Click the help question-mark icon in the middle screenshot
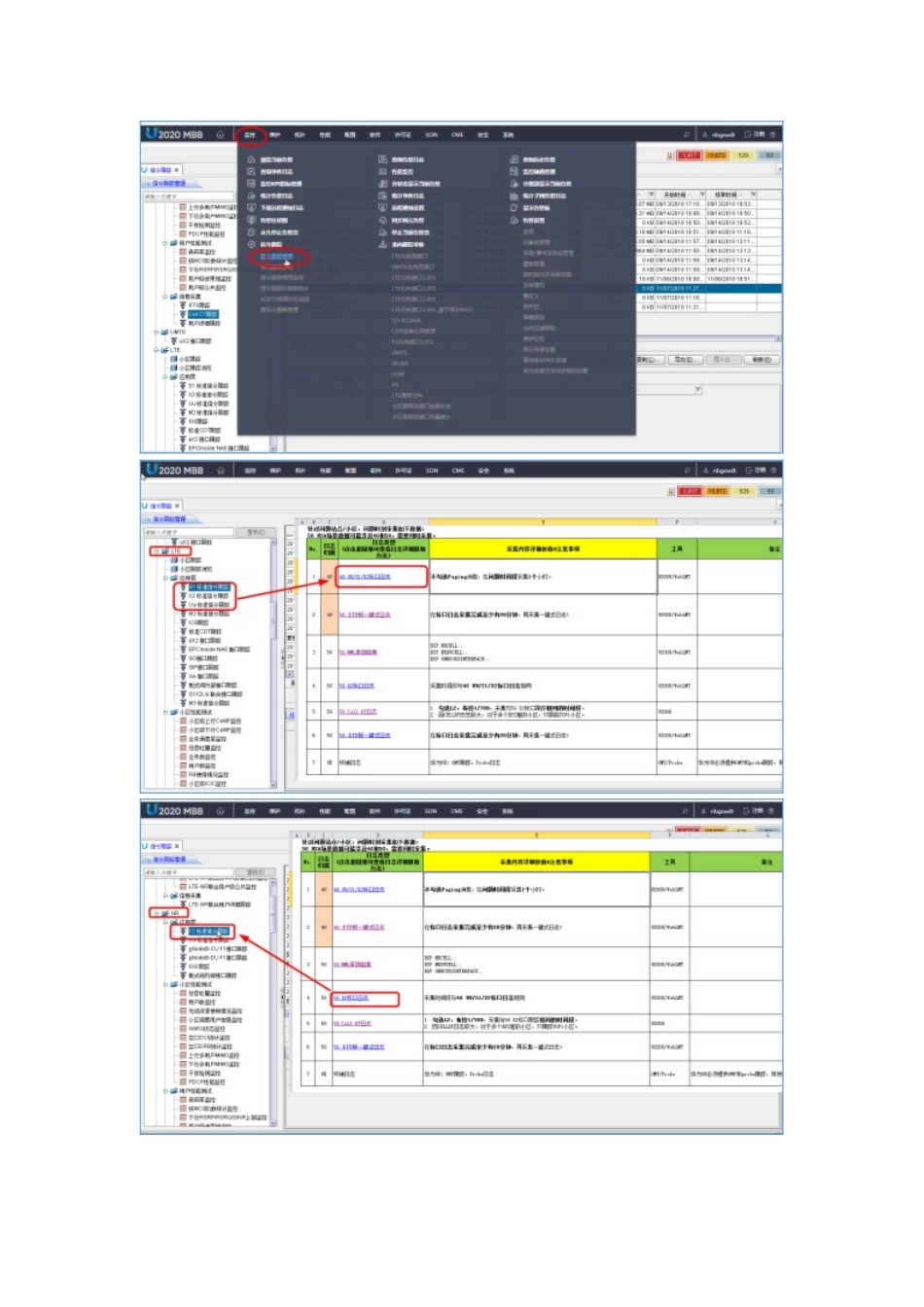 click(x=773, y=471)
